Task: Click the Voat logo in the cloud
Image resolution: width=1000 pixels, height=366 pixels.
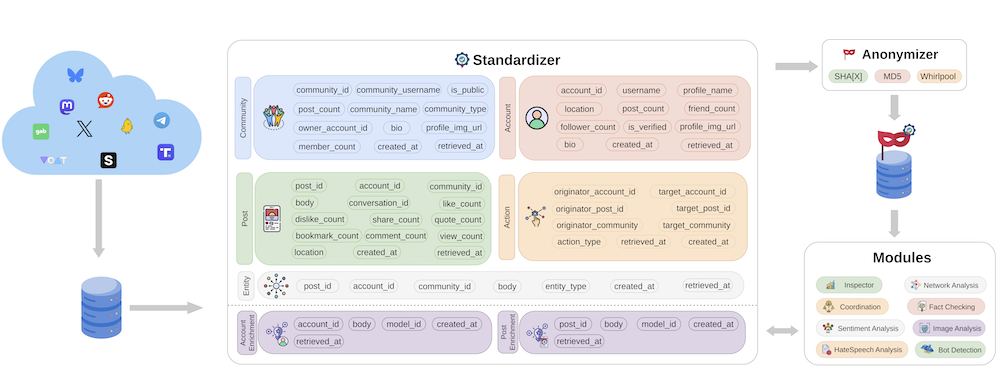Action: [53, 159]
